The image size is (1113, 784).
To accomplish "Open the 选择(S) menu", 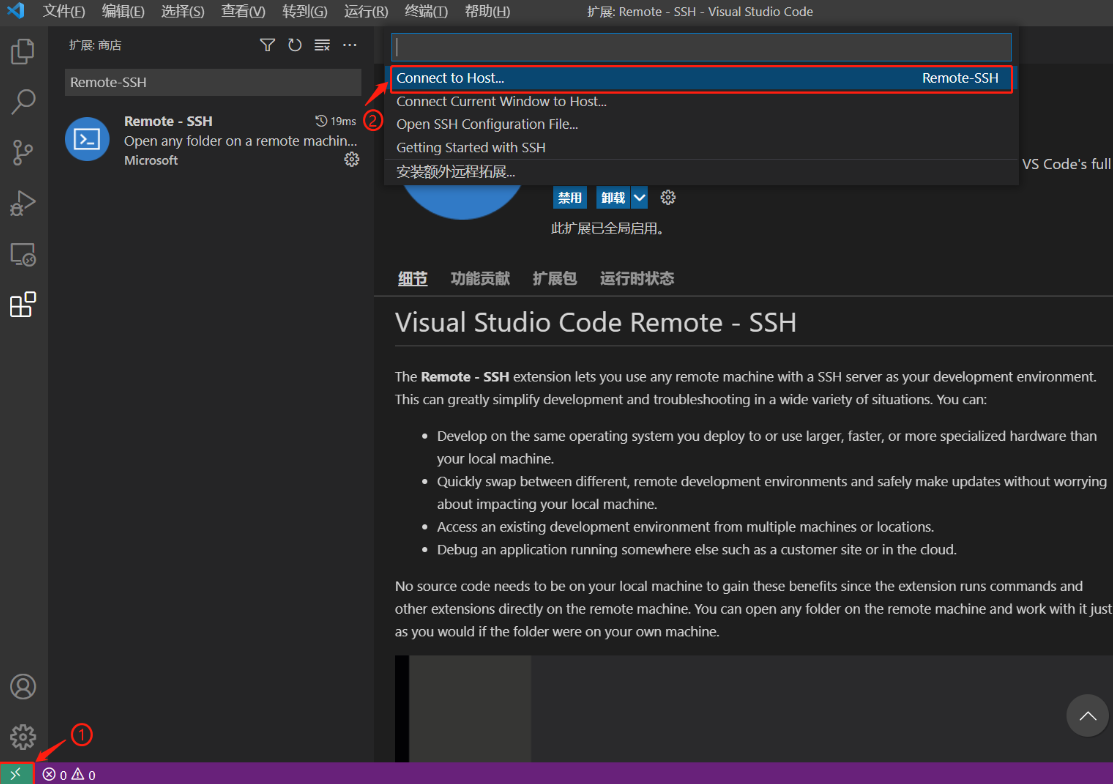I will (x=182, y=11).
